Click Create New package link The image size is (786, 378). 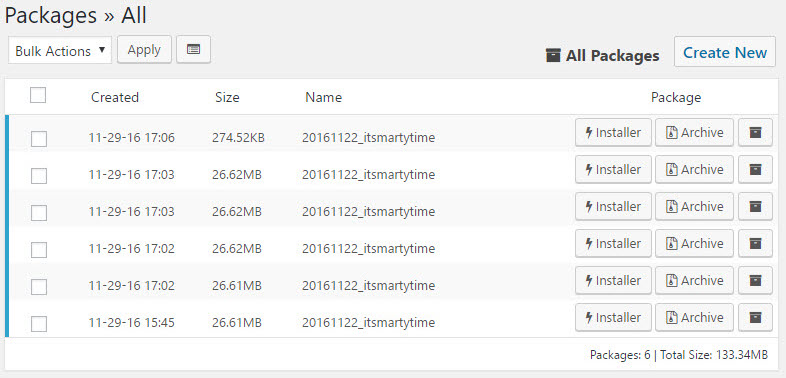tap(725, 52)
